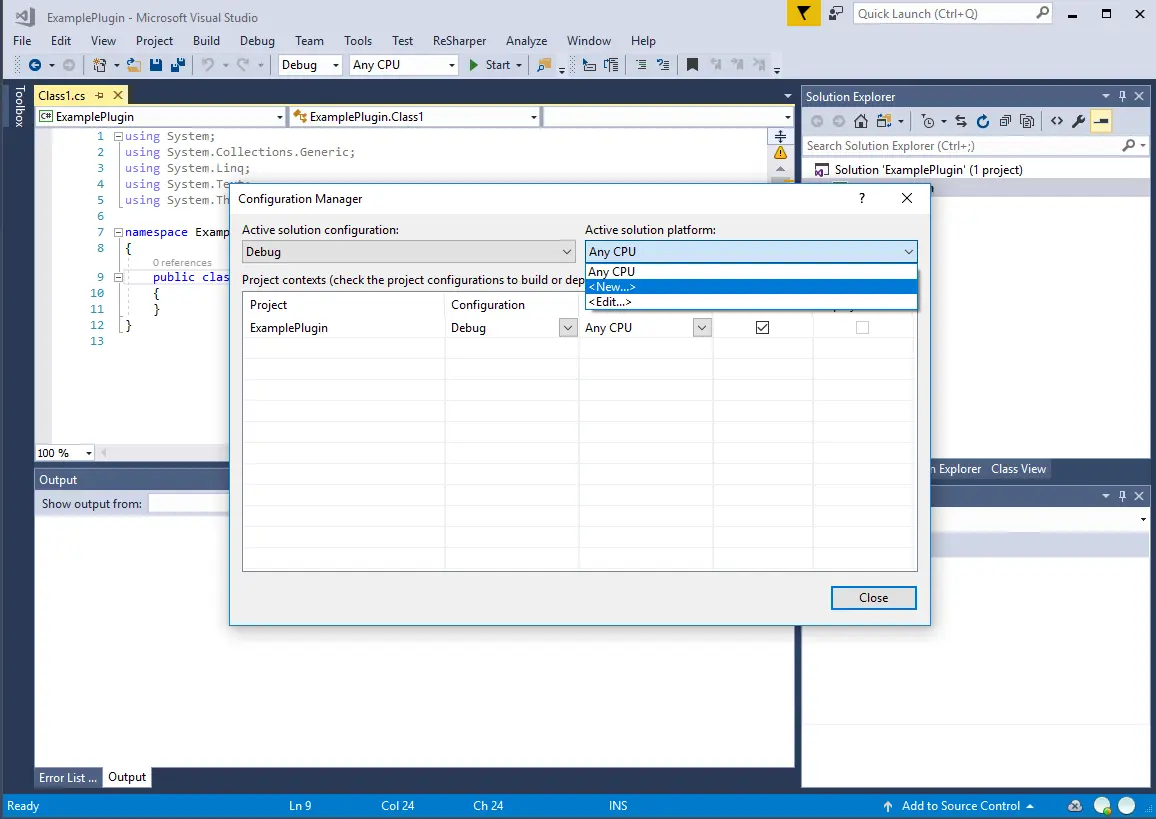Click the Save All icon
This screenshot has width=1156, height=819.
(x=178, y=65)
